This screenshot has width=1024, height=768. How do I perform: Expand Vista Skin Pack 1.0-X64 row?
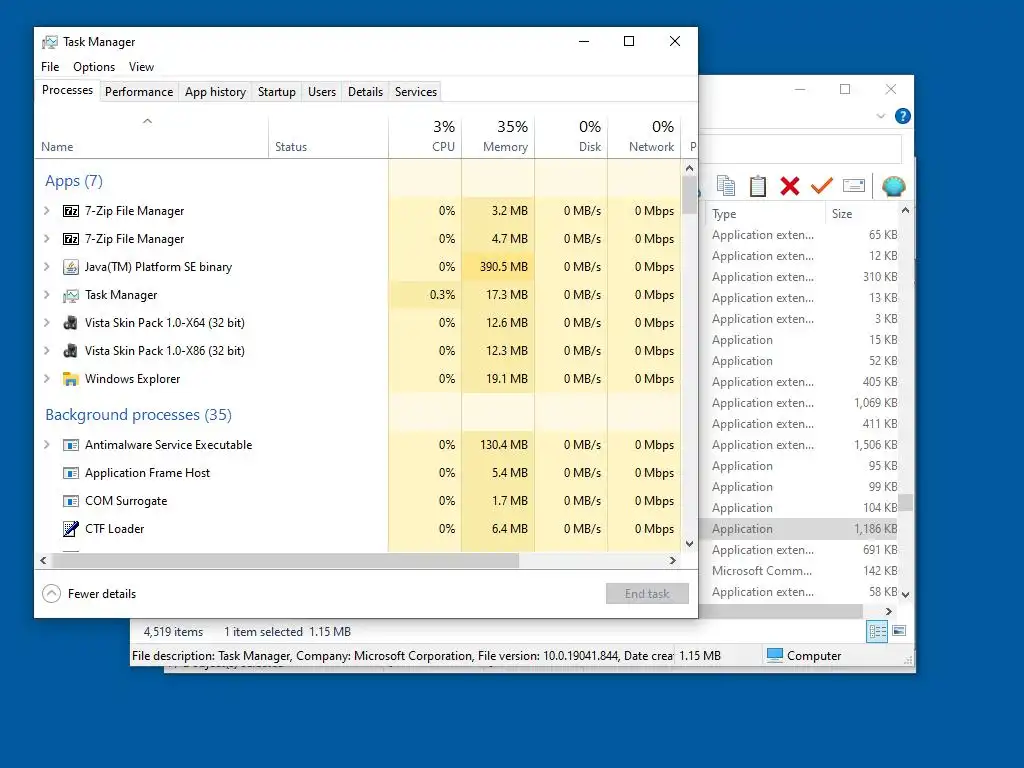[x=46, y=323]
